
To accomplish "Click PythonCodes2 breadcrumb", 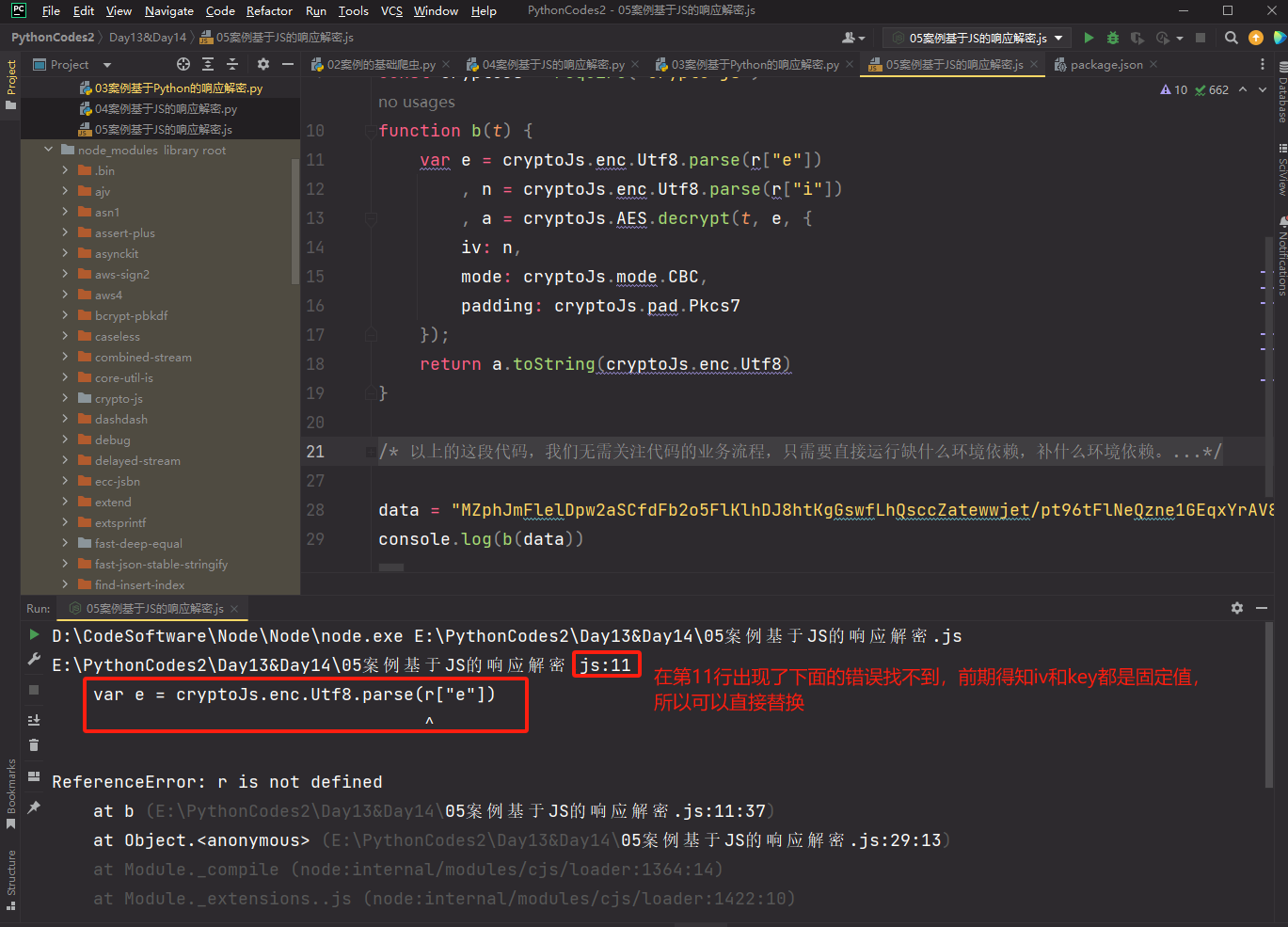I will (x=53, y=38).
